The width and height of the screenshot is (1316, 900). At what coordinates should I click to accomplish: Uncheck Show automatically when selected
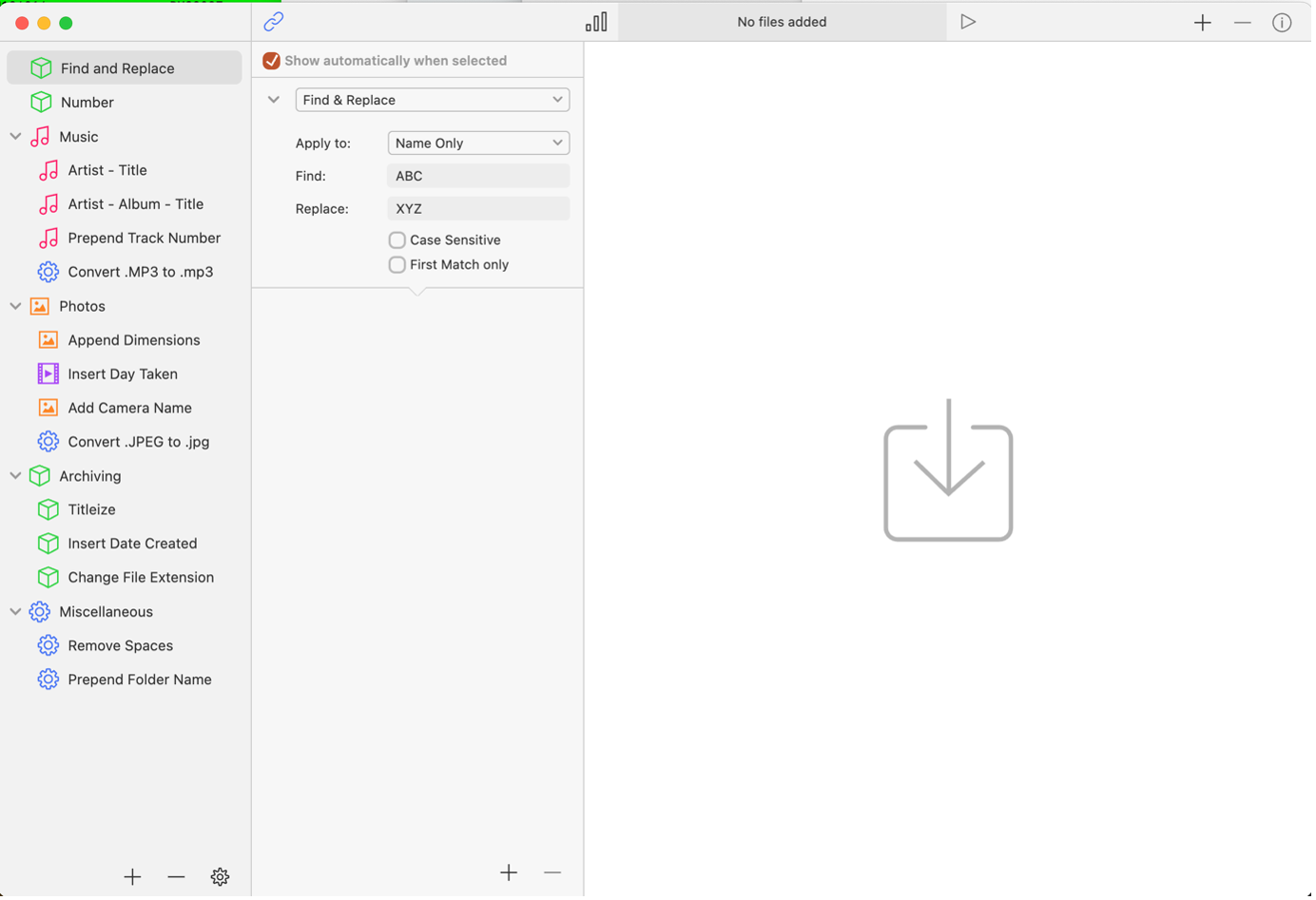(272, 61)
